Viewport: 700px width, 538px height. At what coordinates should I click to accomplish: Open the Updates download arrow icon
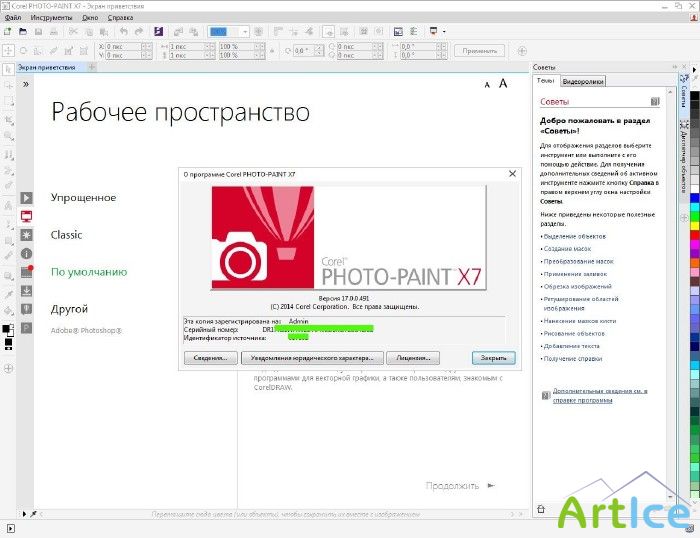click(x=27, y=291)
